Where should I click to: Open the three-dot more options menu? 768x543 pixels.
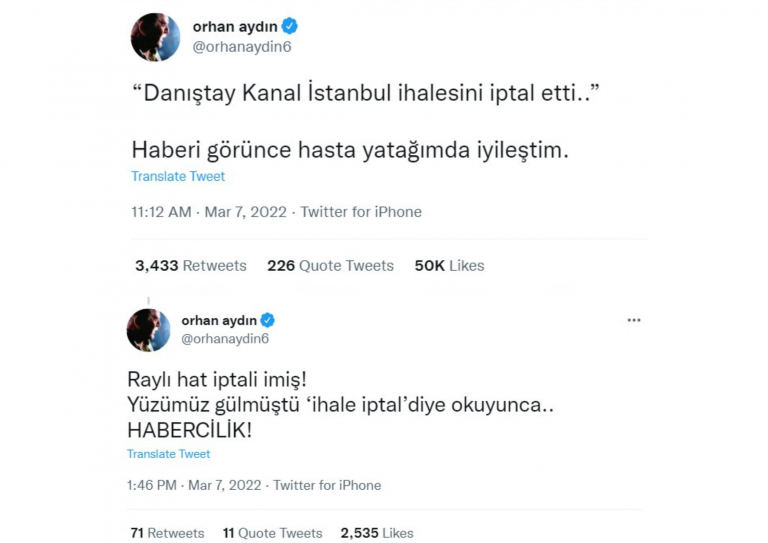[x=634, y=320]
